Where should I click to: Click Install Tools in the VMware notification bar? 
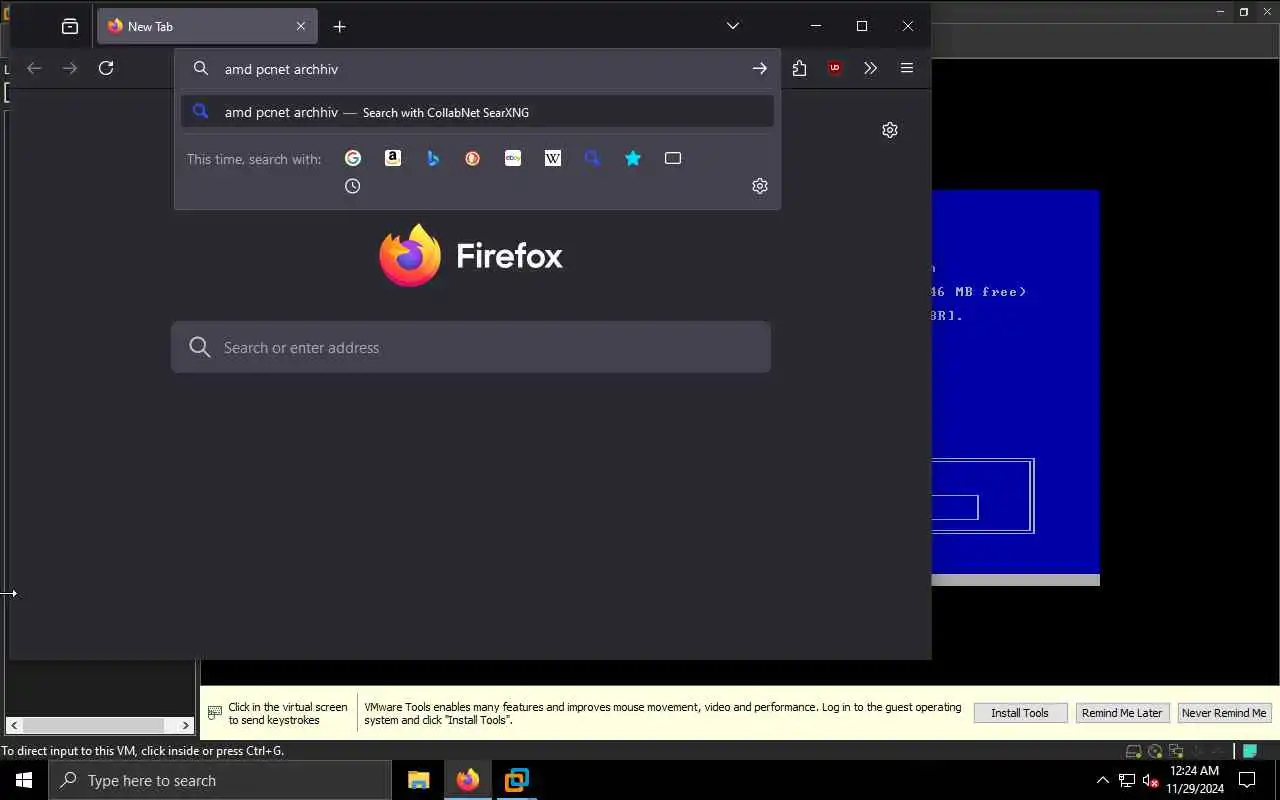click(1020, 713)
